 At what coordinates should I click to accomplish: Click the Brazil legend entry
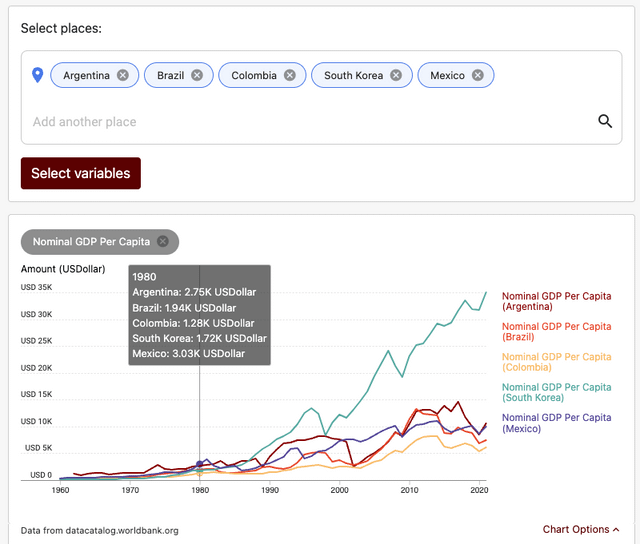[x=556, y=331]
